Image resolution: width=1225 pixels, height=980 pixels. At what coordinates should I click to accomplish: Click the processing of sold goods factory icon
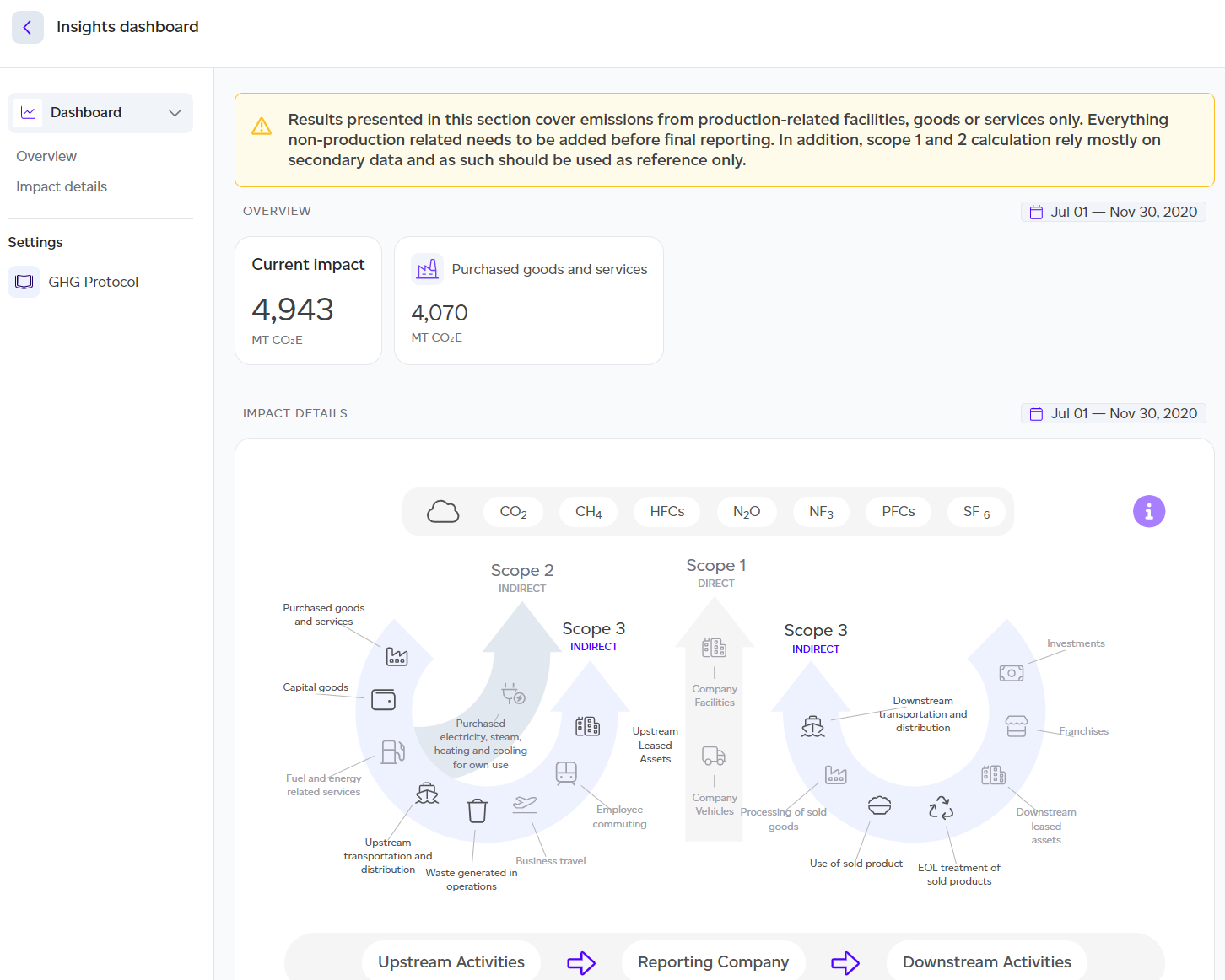point(836,774)
